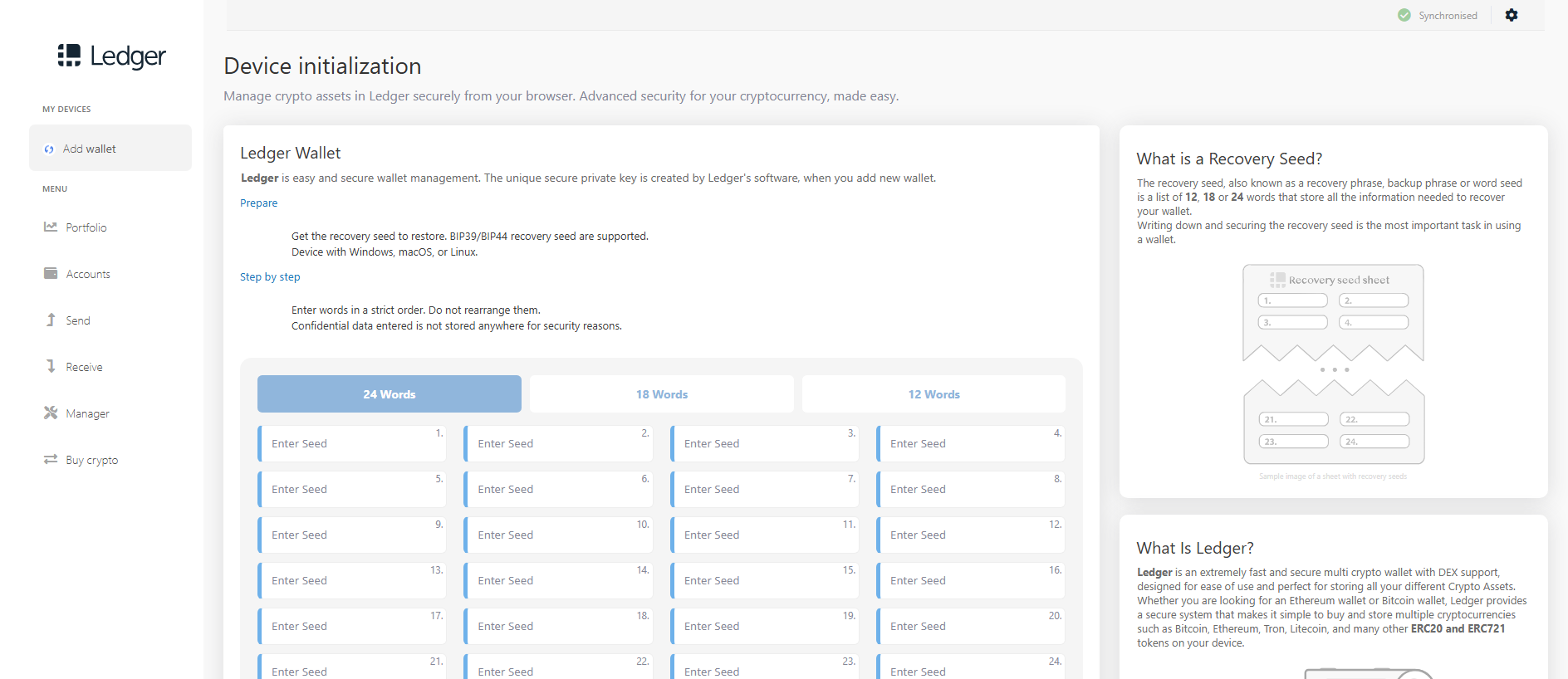The width and height of the screenshot is (1568, 679).
Task: Click seed word field number 6
Action: coord(558,489)
